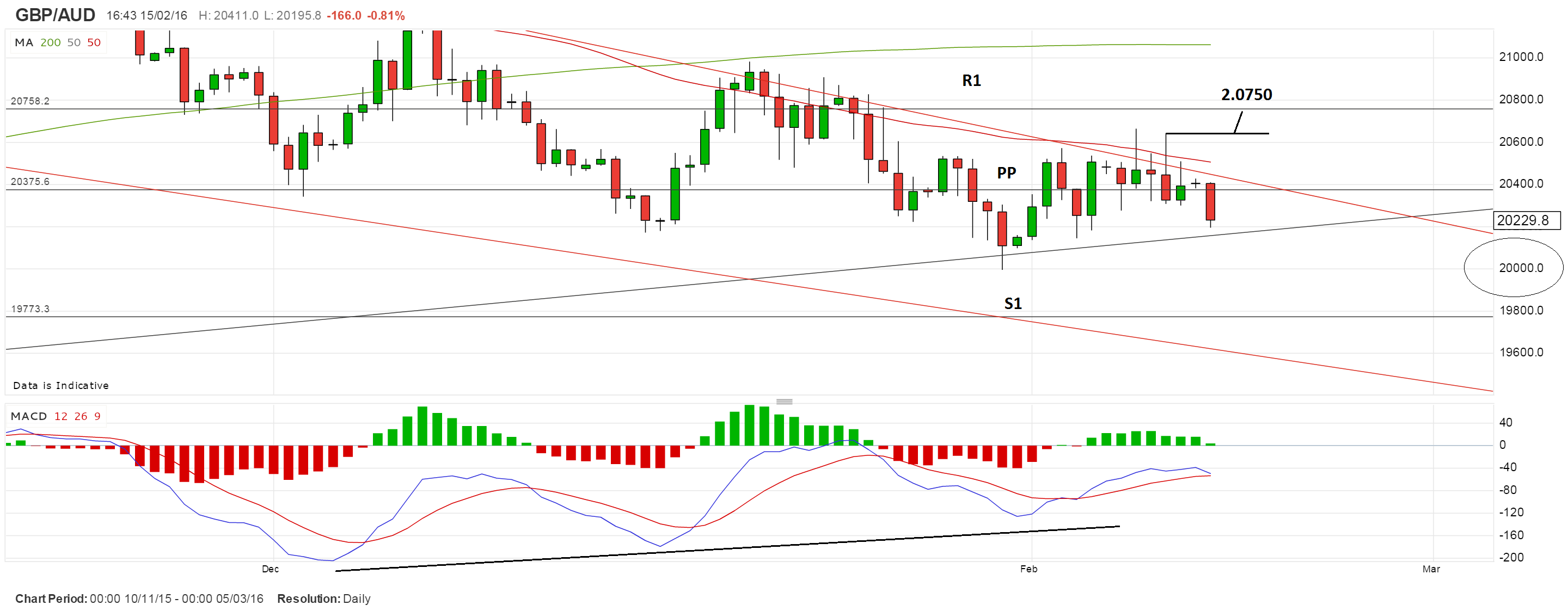Select the MA indicator label
The width and height of the screenshot is (1568, 611).
click(23, 42)
